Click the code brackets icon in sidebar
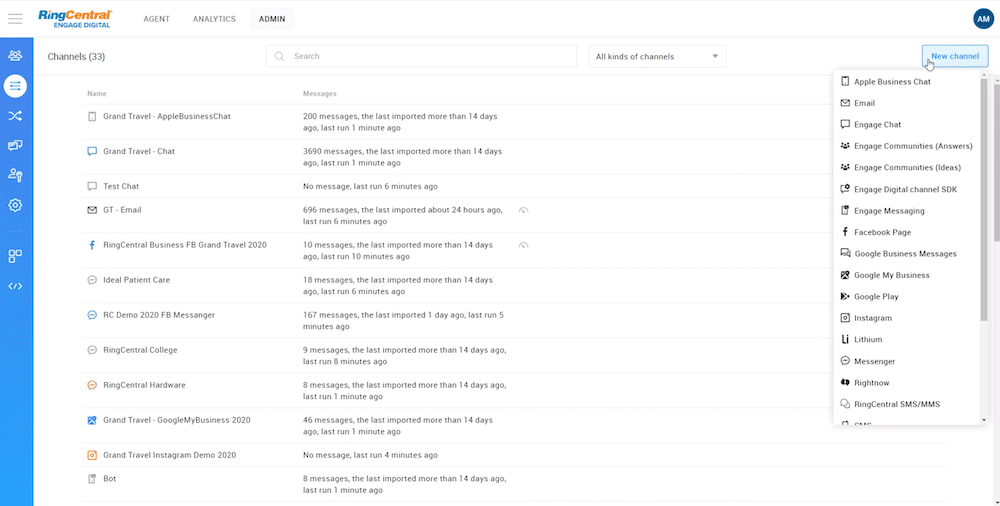Image resolution: width=1000 pixels, height=506 pixels. (15, 286)
